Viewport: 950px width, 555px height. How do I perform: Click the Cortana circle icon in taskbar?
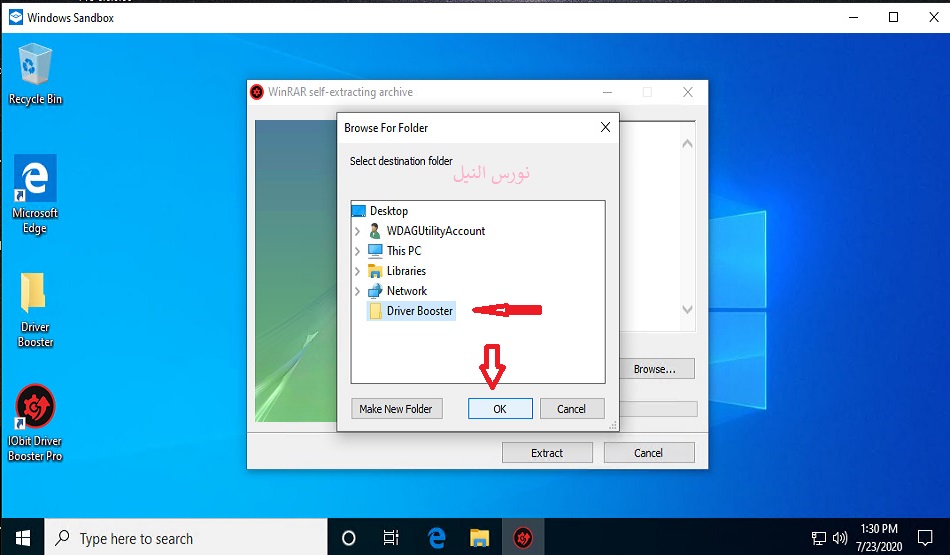coord(348,538)
